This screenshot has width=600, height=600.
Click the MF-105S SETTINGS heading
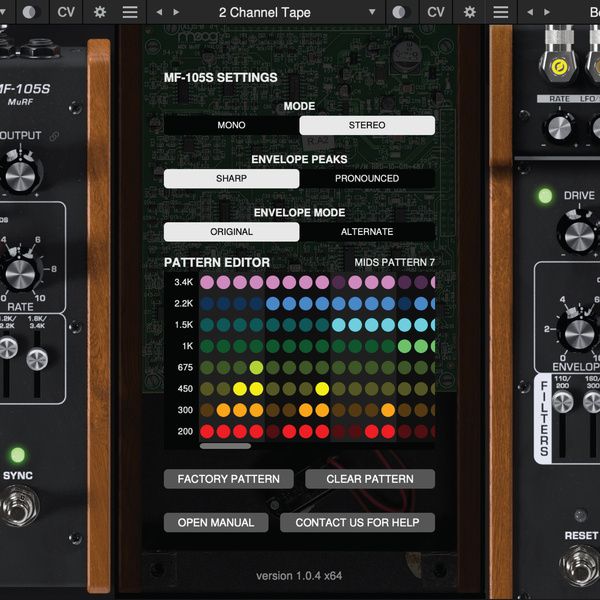[x=221, y=78]
